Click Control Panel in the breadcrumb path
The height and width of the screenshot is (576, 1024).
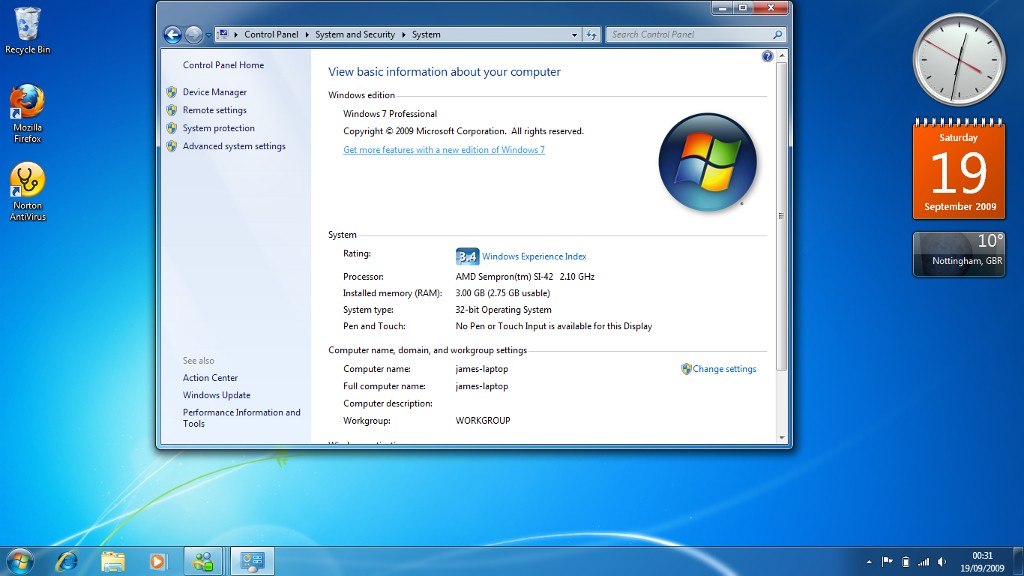point(272,33)
